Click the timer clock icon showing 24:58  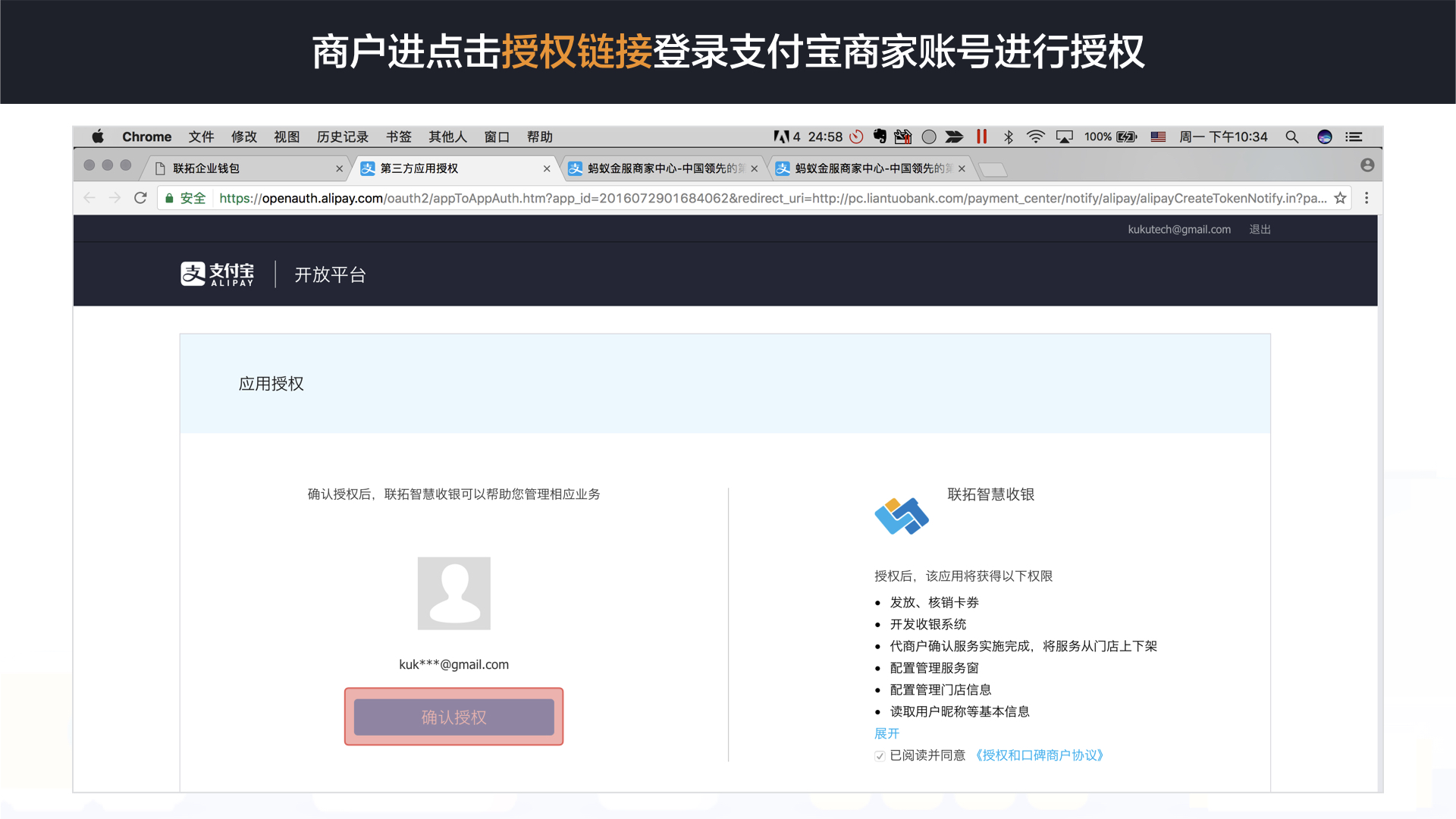(856, 136)
